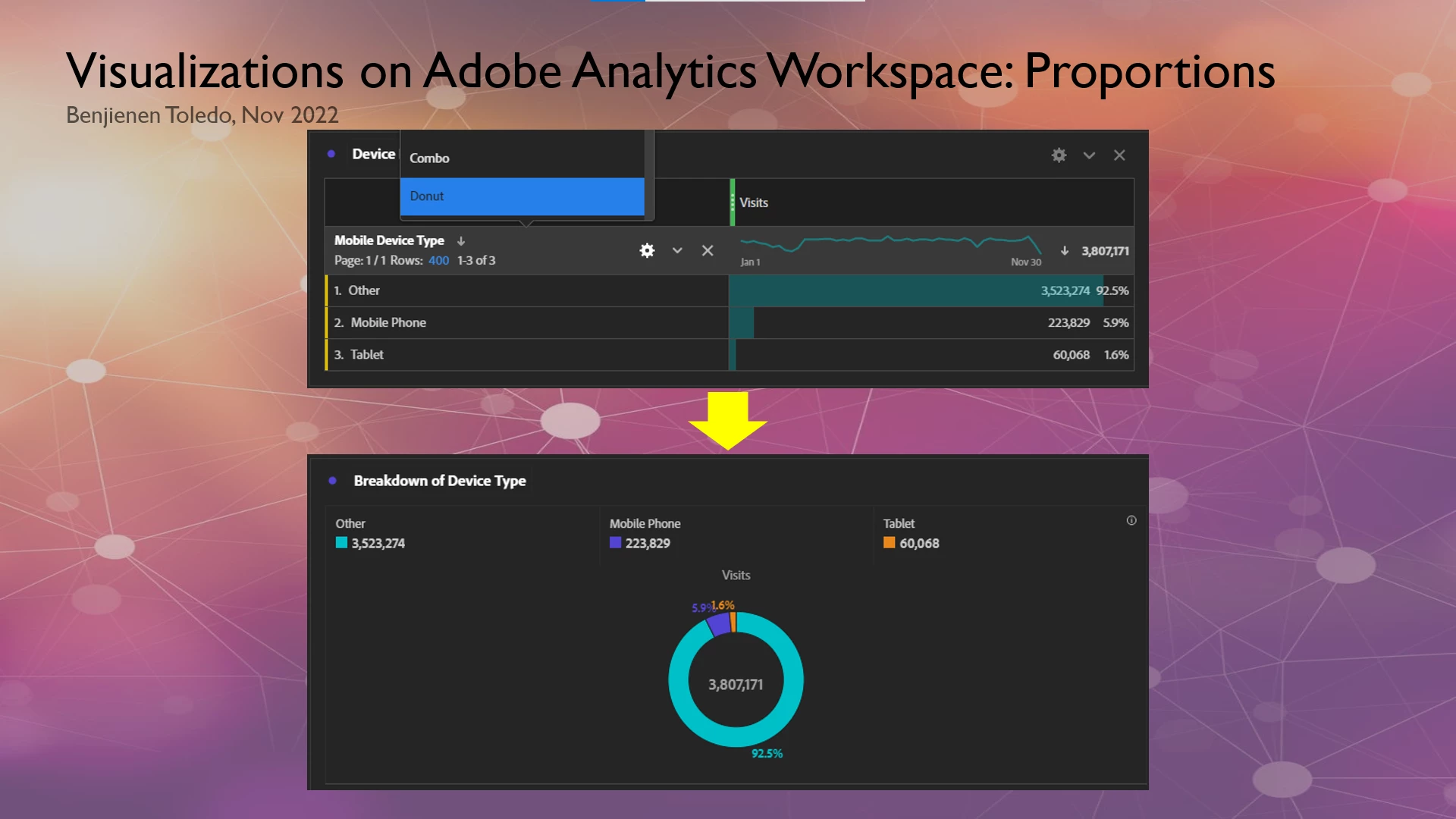
Task: Click the Visits column header
Action: tap(754, 202)
